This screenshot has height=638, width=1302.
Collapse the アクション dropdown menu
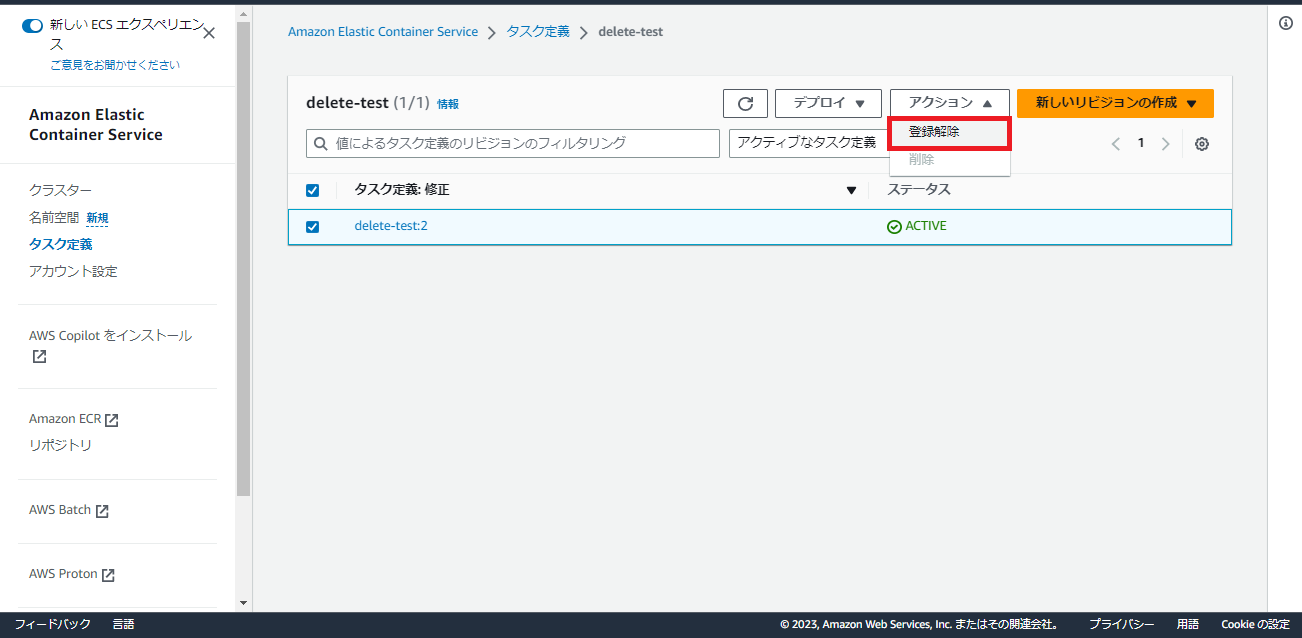(949, 103)
